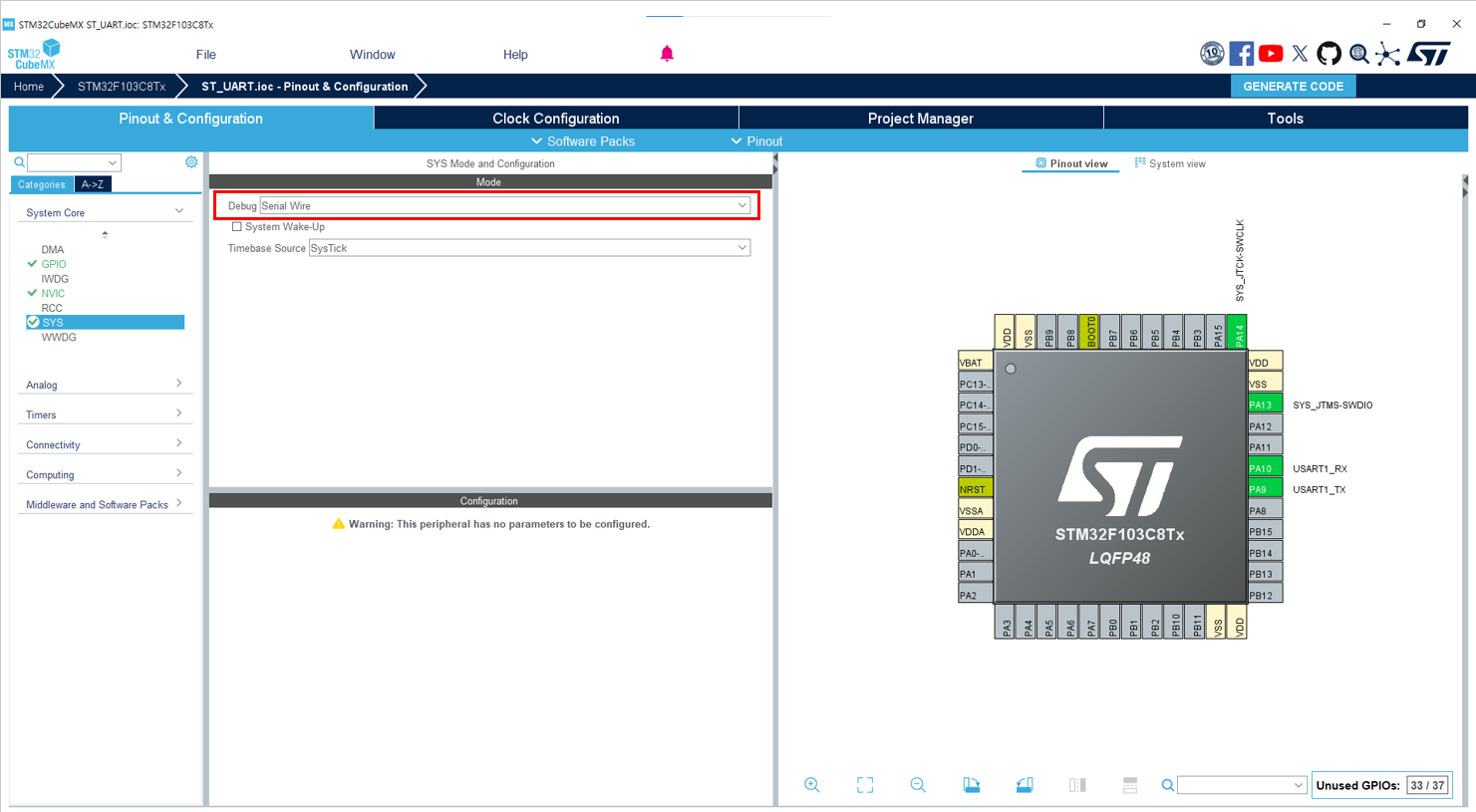Viewport: 1476px width, 812px height.
Task: Click the pin search magnifier icon
Action: (1167, 786)
